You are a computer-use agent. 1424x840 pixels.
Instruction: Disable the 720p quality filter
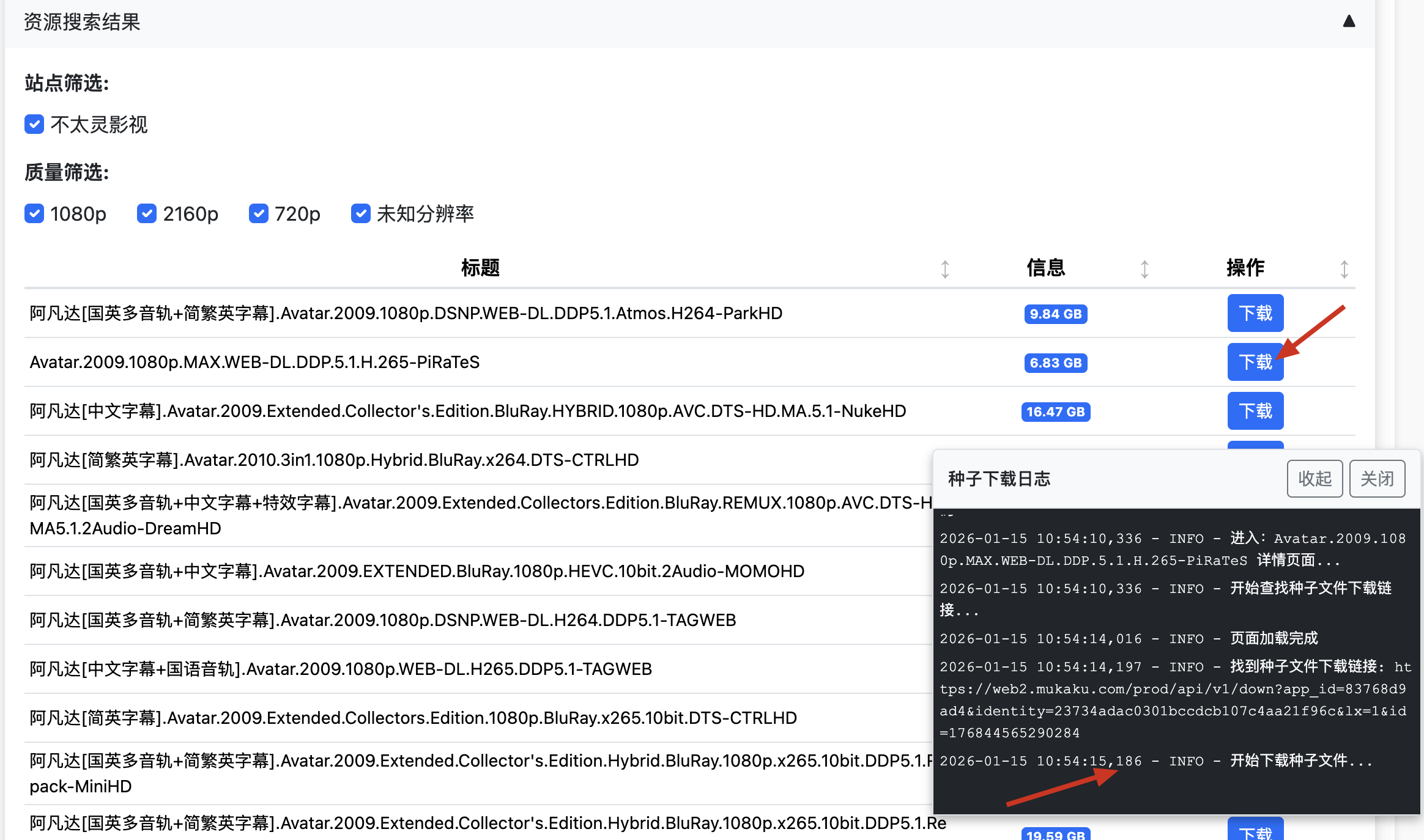point(259,213)
